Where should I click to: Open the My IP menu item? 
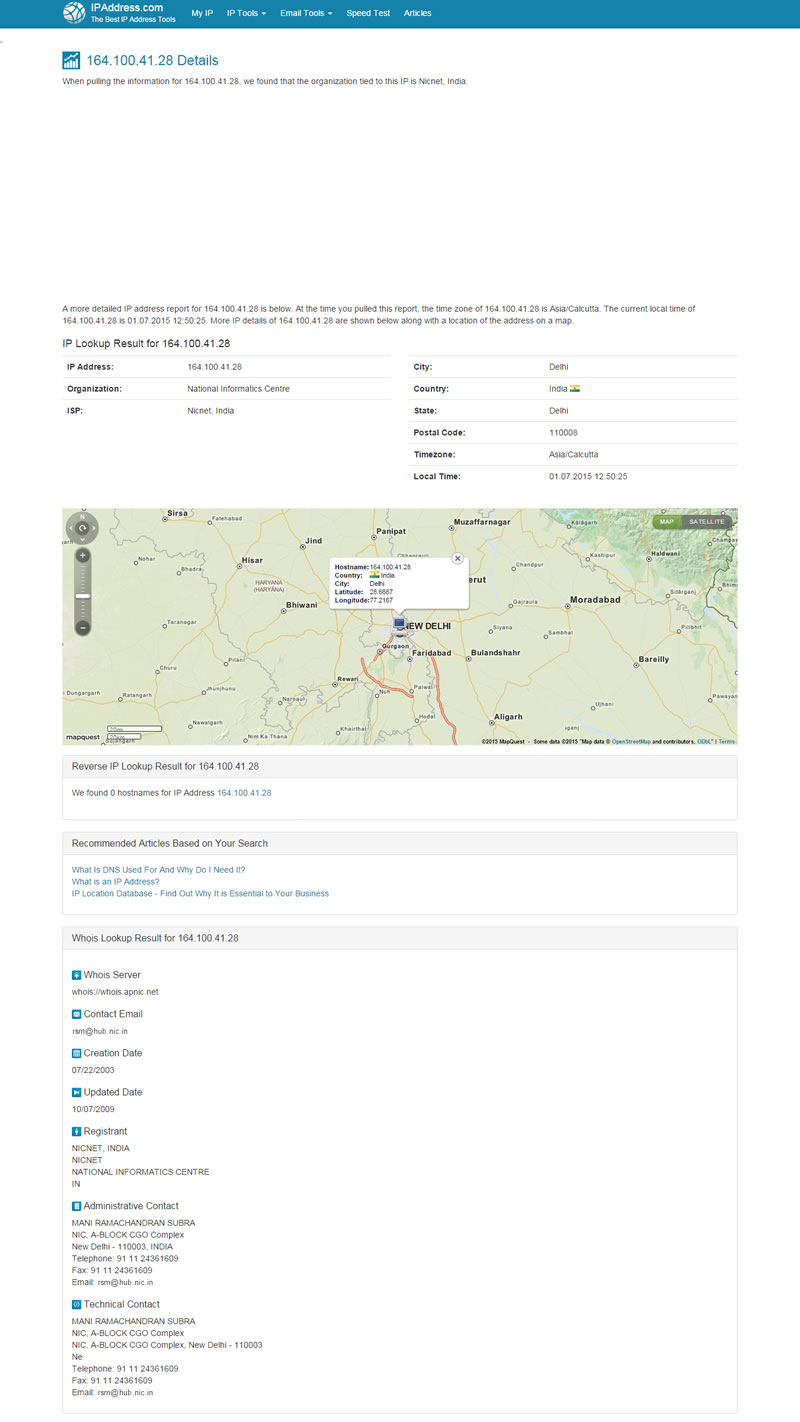tap(202, 13)
